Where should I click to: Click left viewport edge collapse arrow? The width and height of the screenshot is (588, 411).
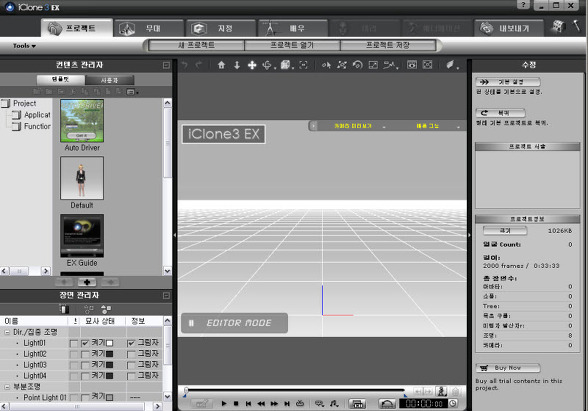point(175,235)
